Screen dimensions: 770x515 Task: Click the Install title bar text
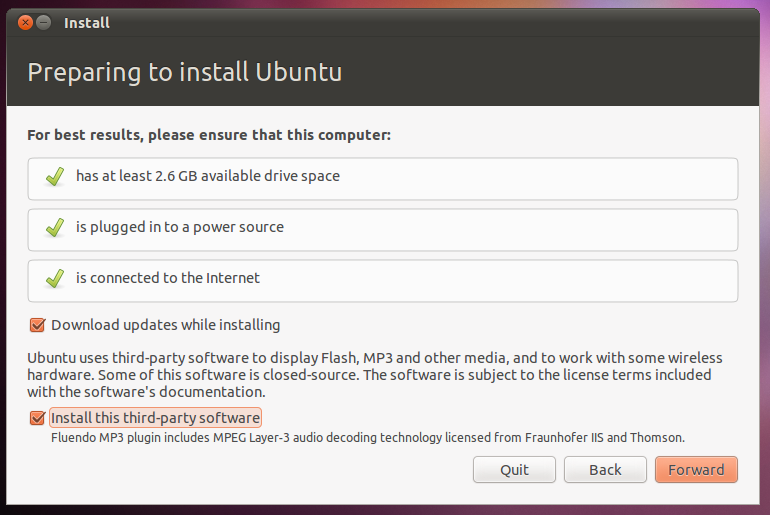(87, 22)
